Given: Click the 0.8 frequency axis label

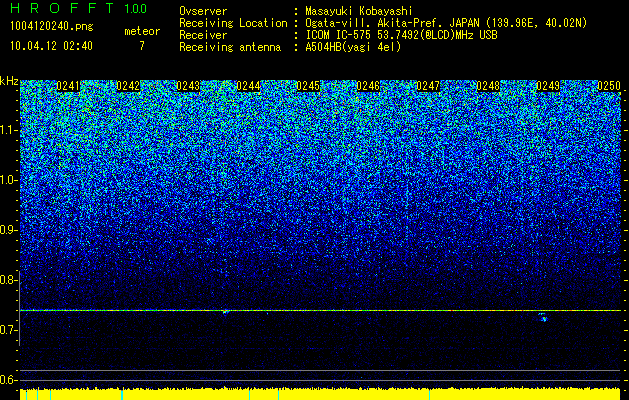Looking at the screenshot, I should click(8, 280).
